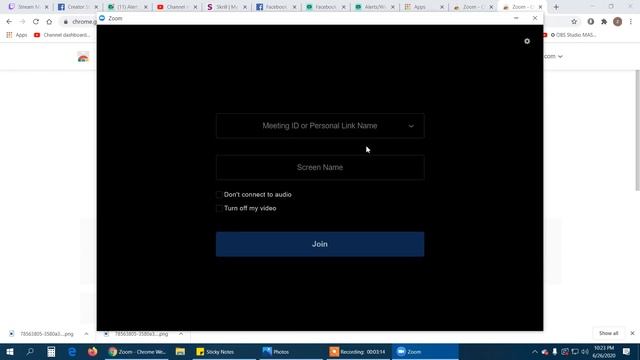This screenshot has width=640, height=360.
Task: Click the rainbow logo on the webpage
Action: coord(83,57)
